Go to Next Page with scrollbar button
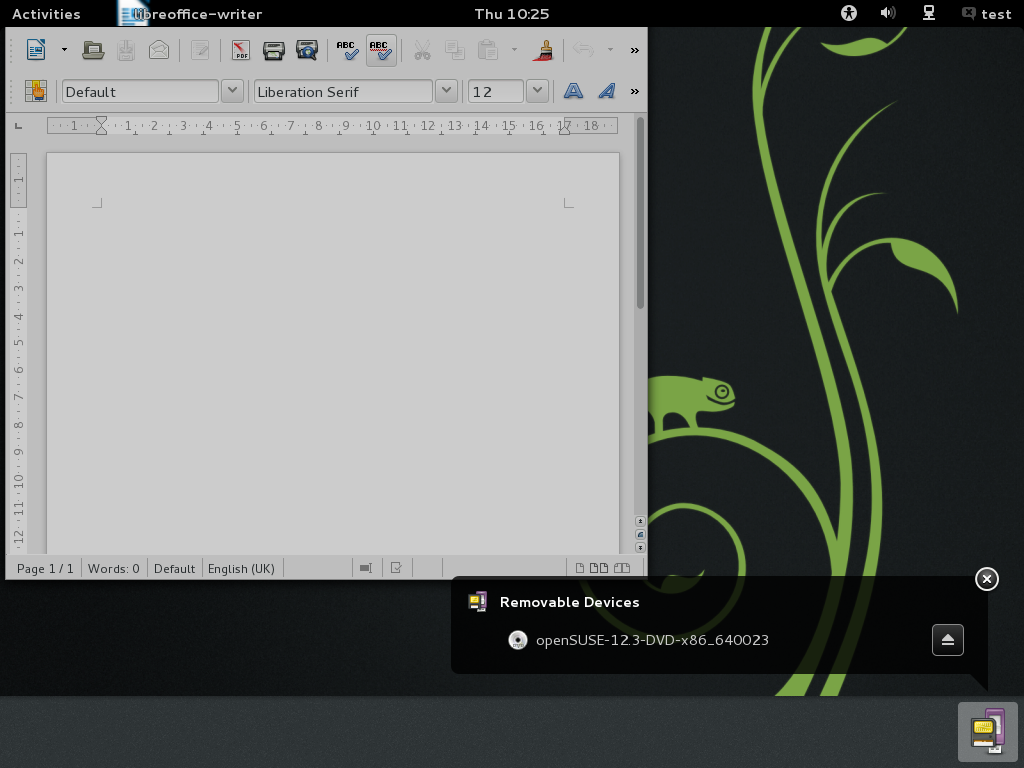Viewport: 1024px width, 768px height. tap(641, 547)
